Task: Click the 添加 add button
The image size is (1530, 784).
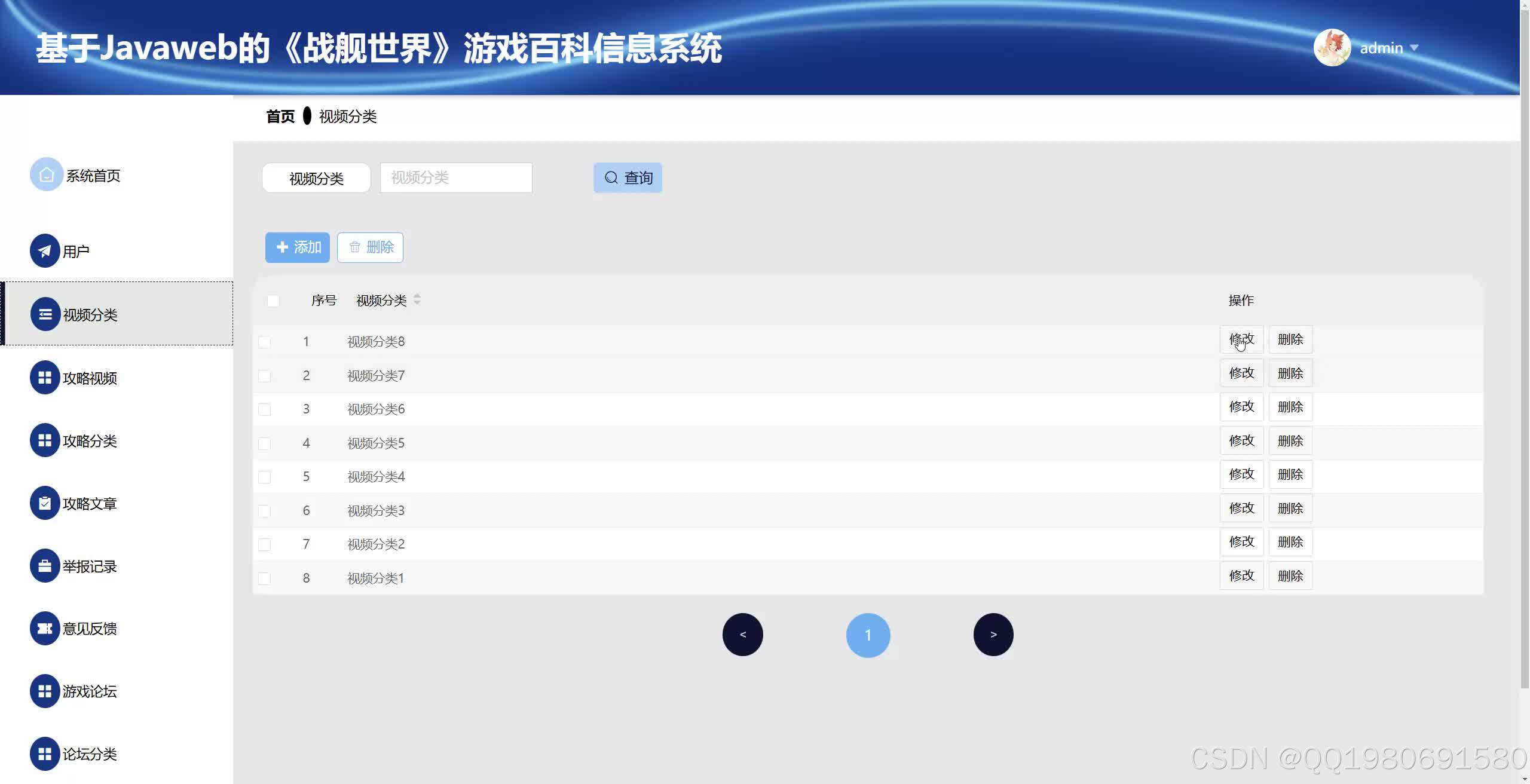Action: pos(298,247)
